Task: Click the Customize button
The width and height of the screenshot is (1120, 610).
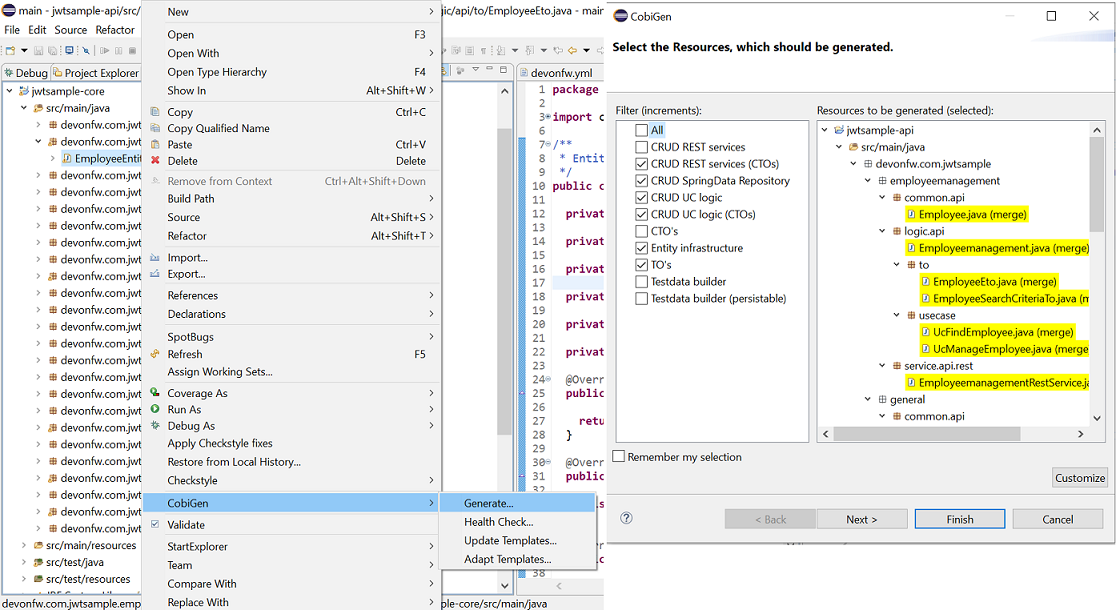Action: pyautogui.click(x=1080, y=478)
